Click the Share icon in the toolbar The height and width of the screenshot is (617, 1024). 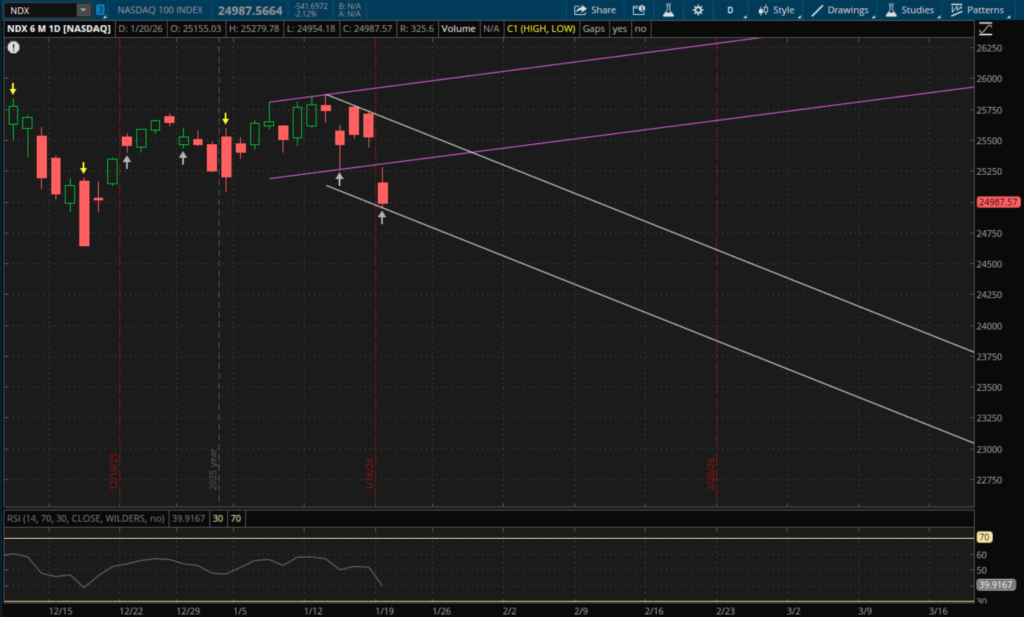(x=595, y=10)
